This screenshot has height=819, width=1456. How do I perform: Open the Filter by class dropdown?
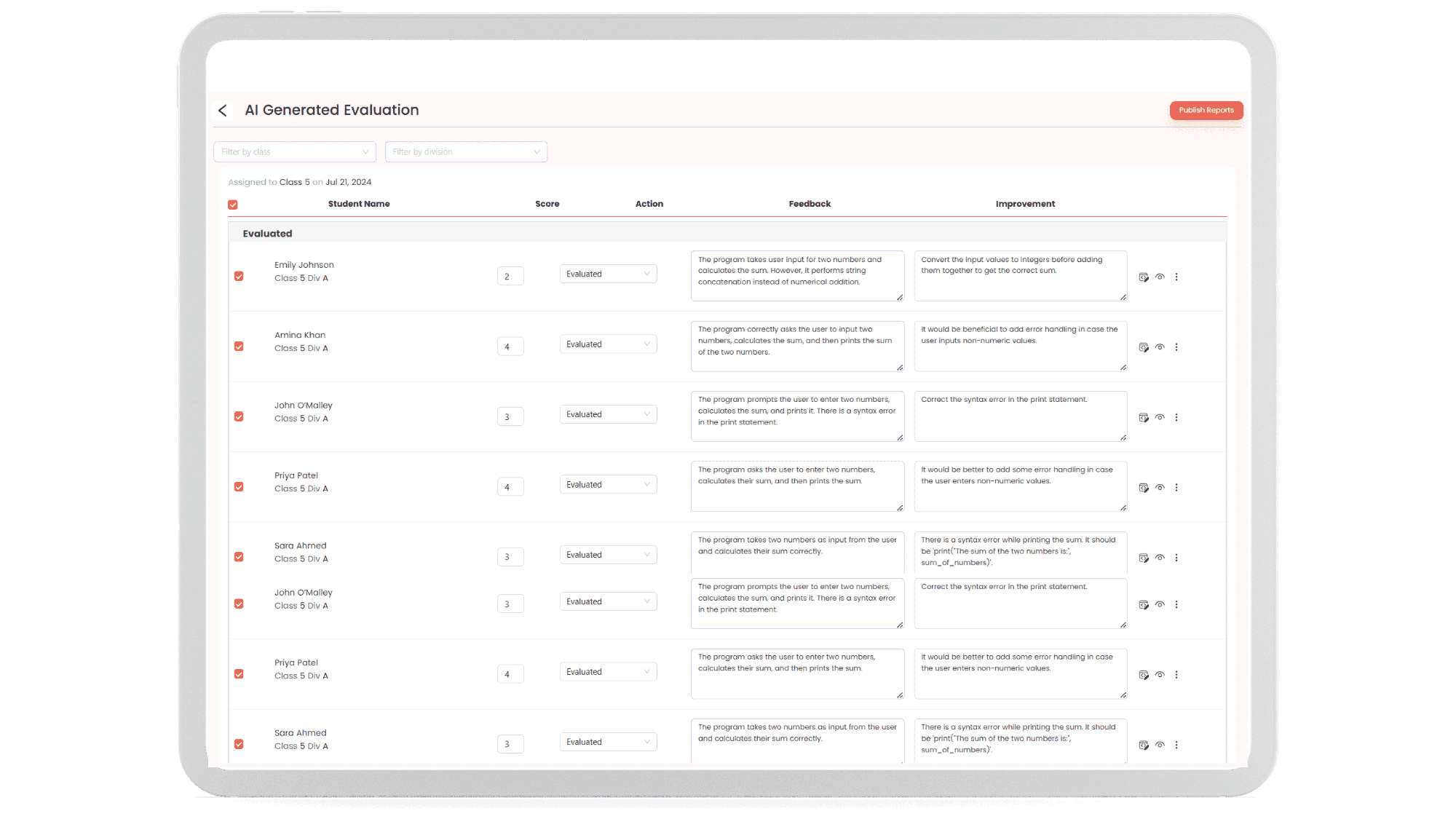(x=294, y=152)
